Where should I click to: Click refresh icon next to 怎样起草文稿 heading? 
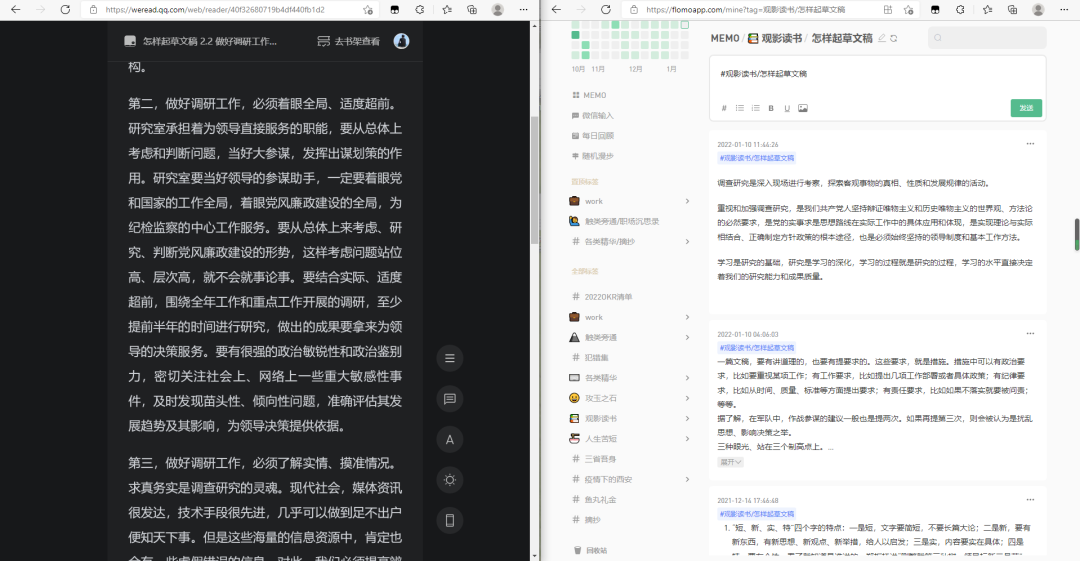894,39
